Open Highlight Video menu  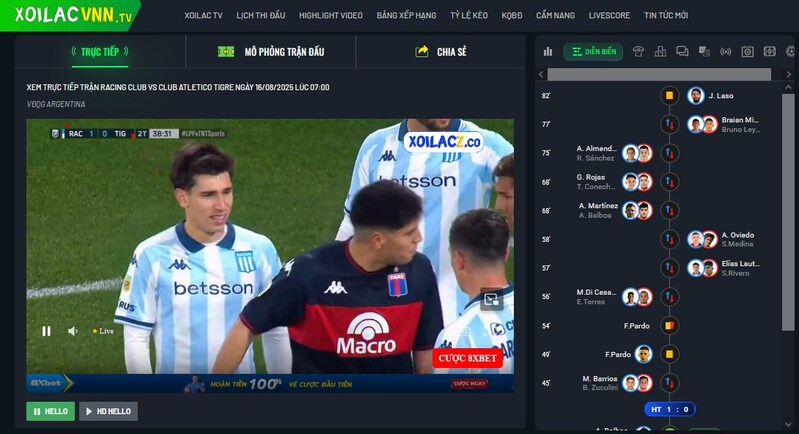point(331,15)
